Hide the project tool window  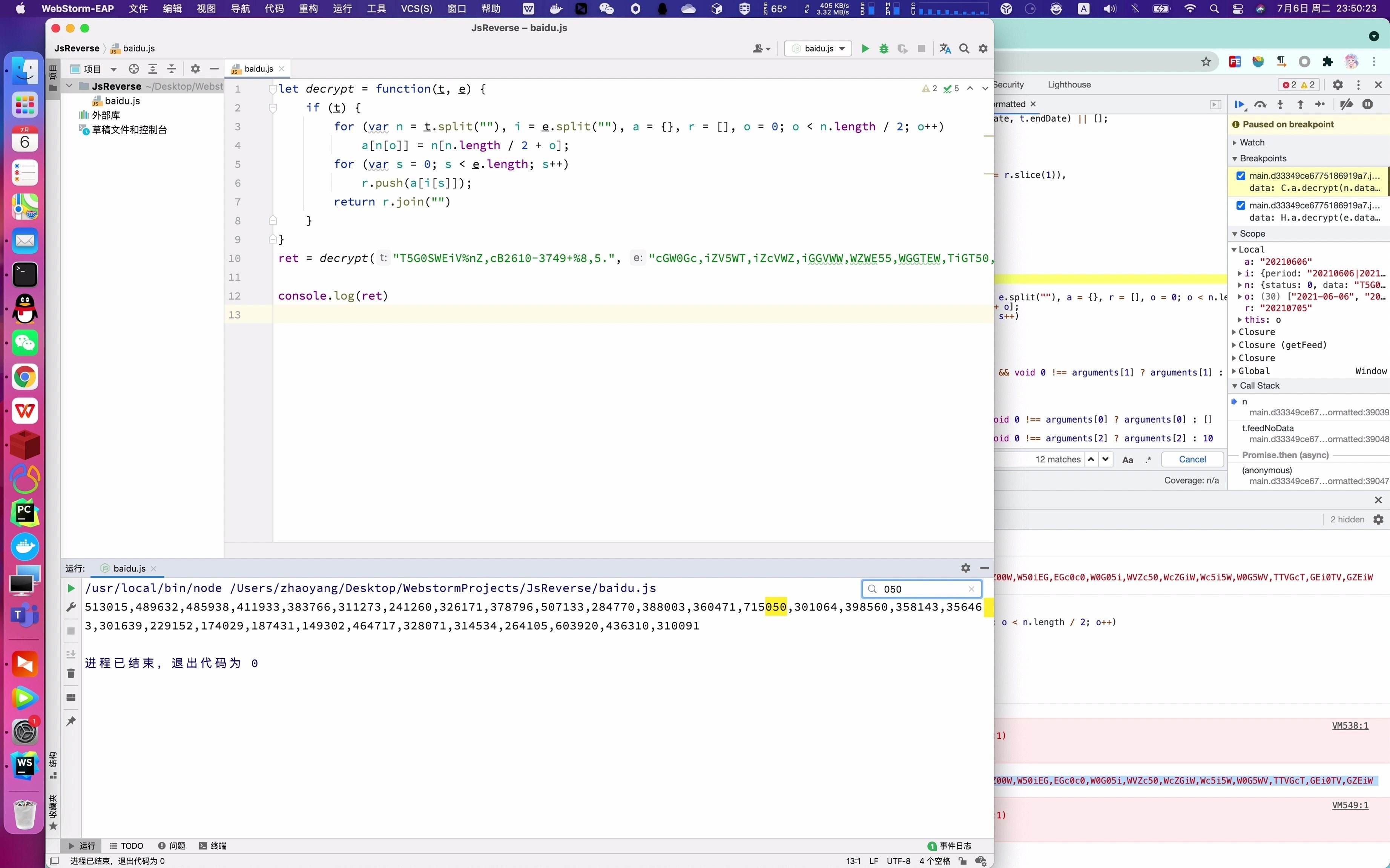(214, 69)
